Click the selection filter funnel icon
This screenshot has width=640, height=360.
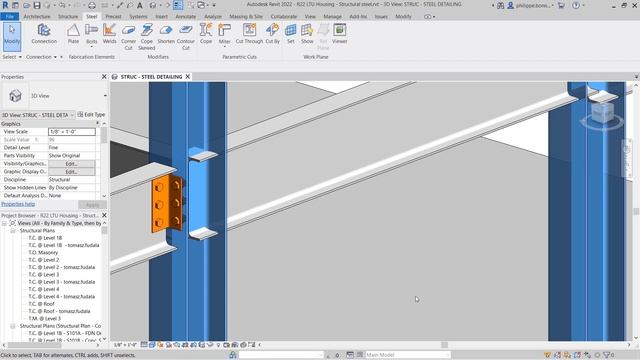pos(607,355)
